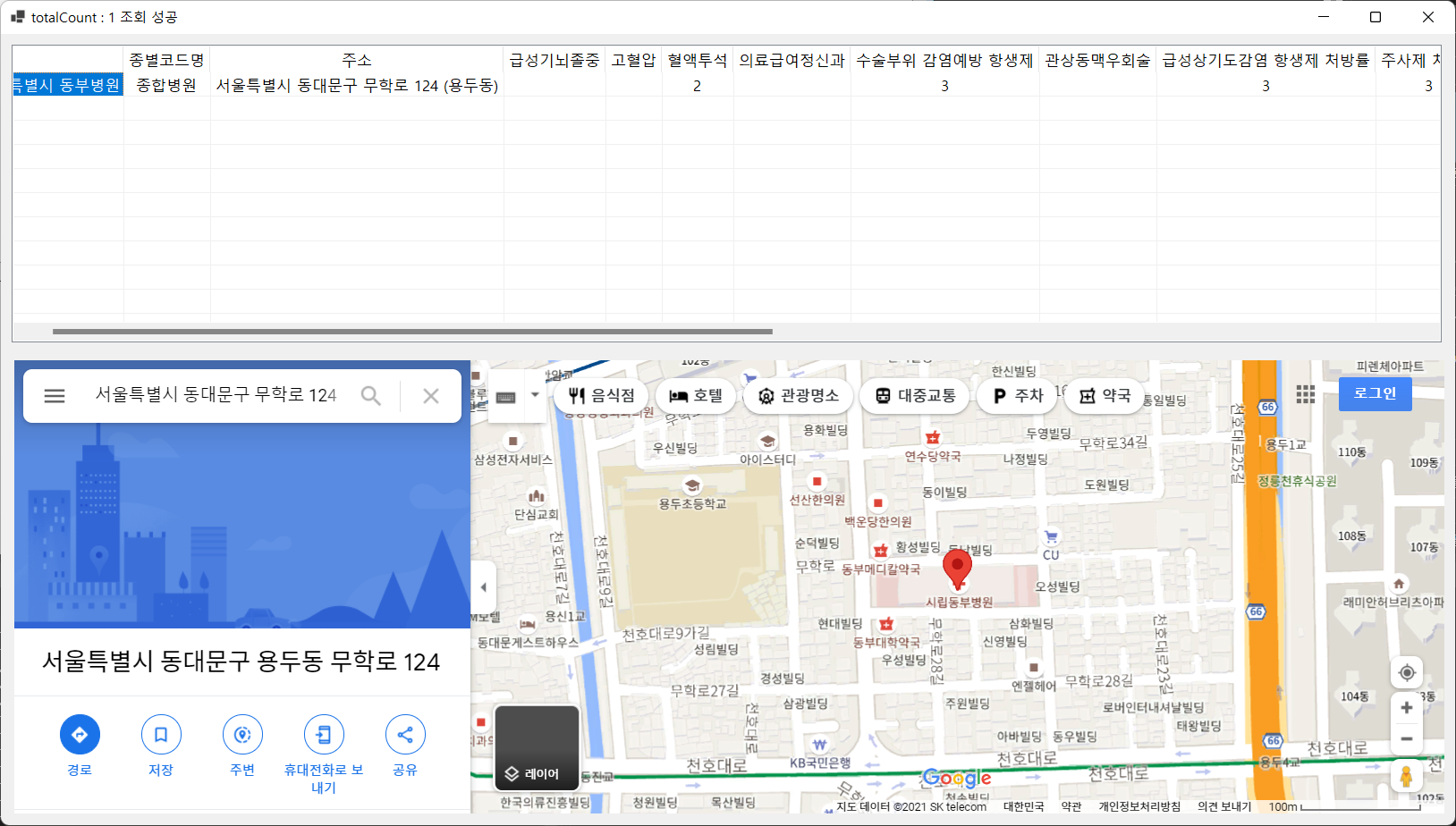Select the 약국 pharmacy filter chip
The image size is (1456, 826).
click(1105, 396)
